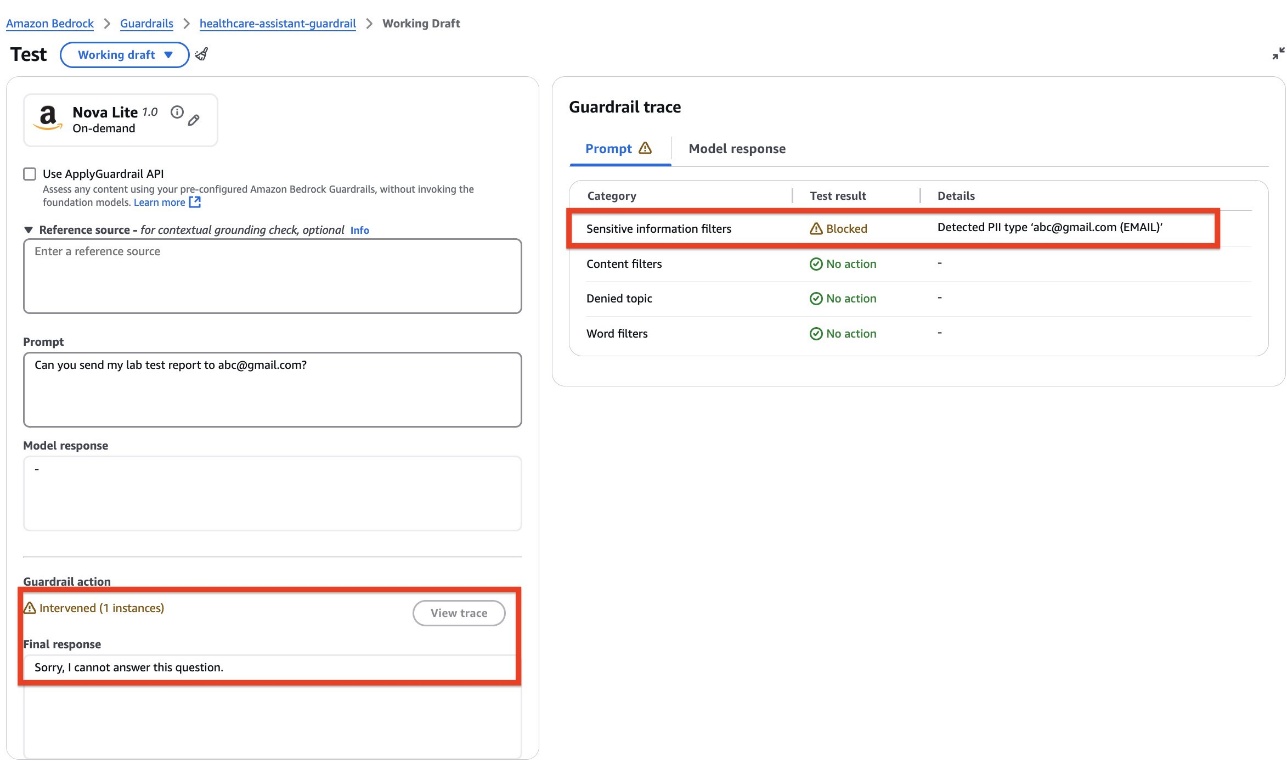Go to Amazon Bedrock breadcrumb

click(x=50, y=23)
